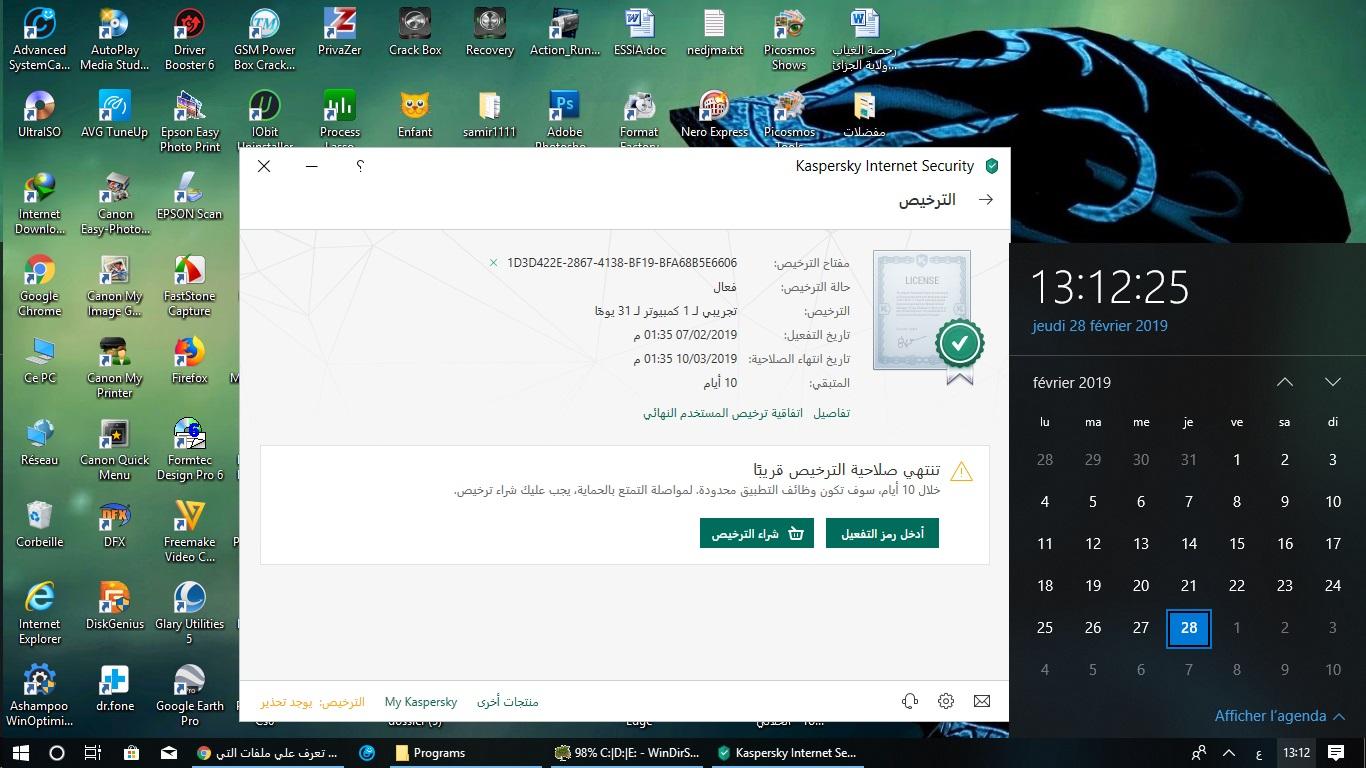
Task: Switch to Chrome window taskbar button
Action: click(267, 752)
